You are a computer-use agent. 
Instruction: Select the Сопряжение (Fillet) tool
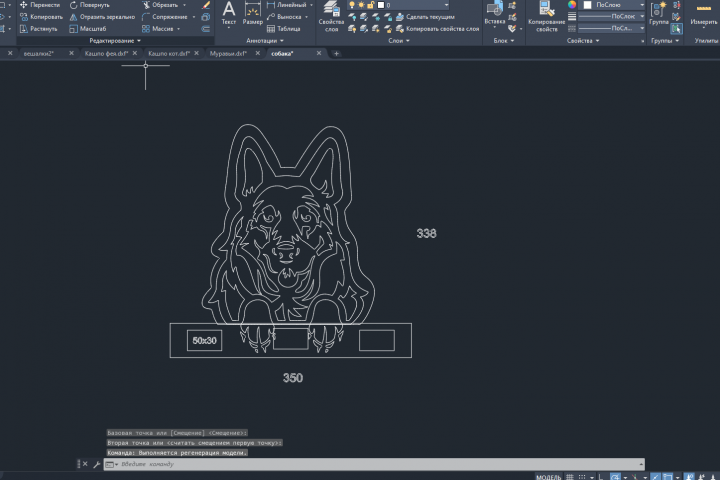(x=165, y=17)
